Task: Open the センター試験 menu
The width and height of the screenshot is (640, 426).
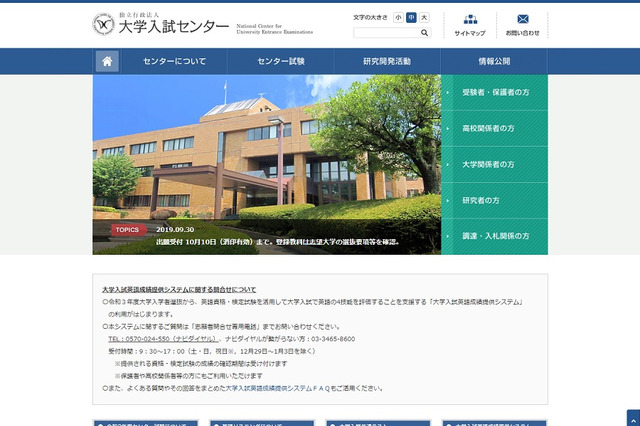Action: [x=281, y=61]
